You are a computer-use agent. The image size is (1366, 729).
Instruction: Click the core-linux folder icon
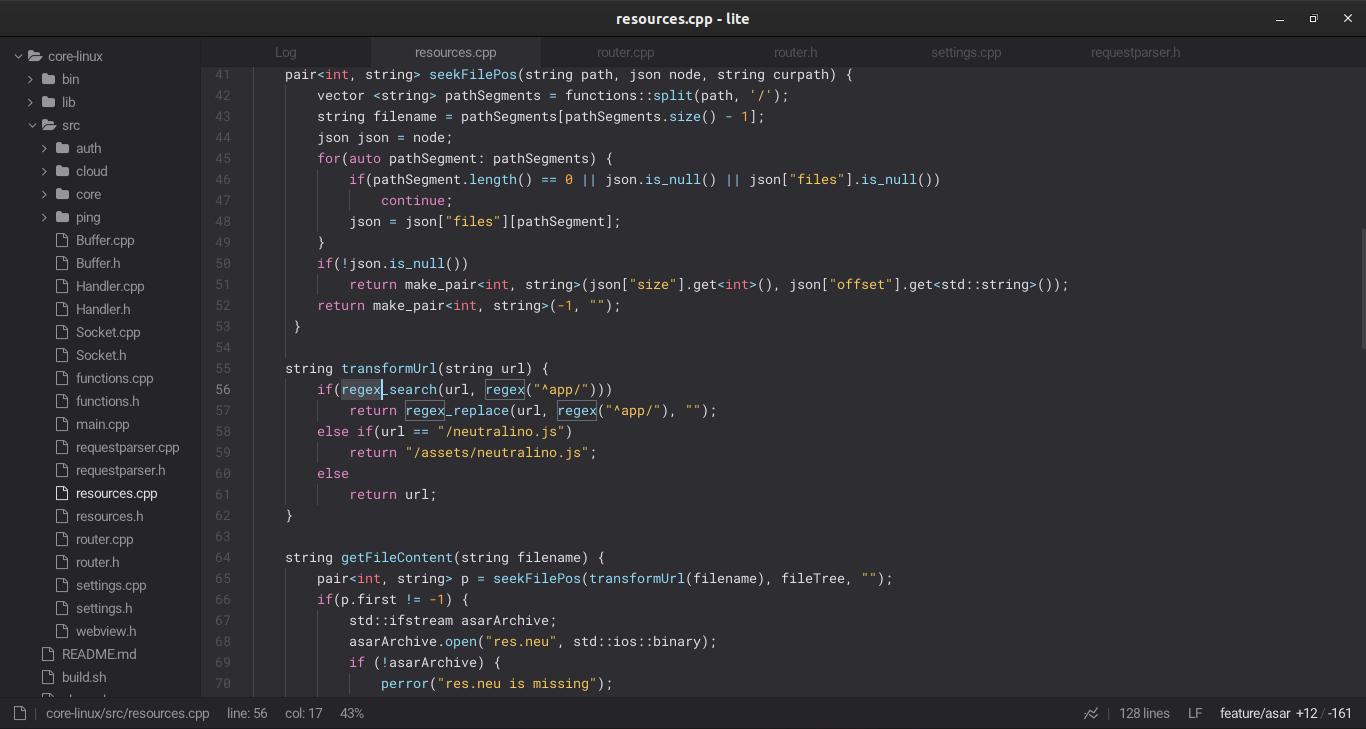(x=35, y=56)
